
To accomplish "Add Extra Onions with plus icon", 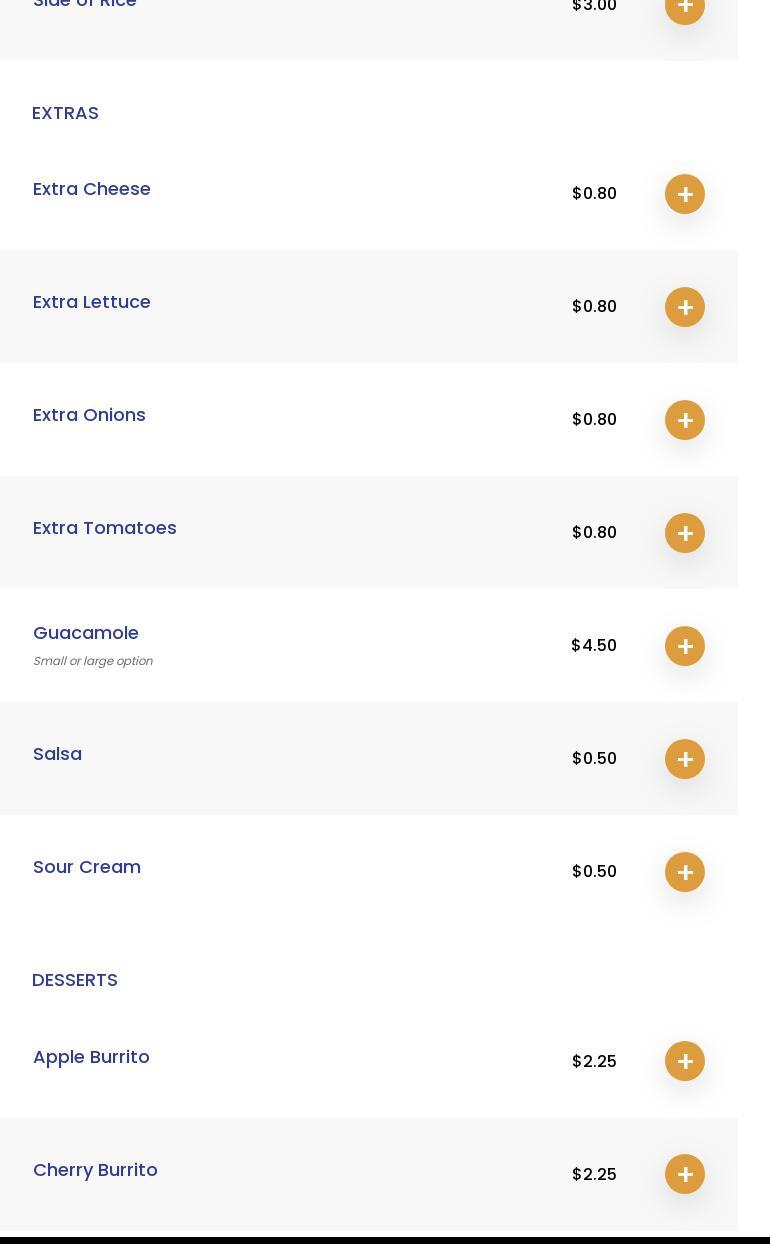I will (685, 420).
